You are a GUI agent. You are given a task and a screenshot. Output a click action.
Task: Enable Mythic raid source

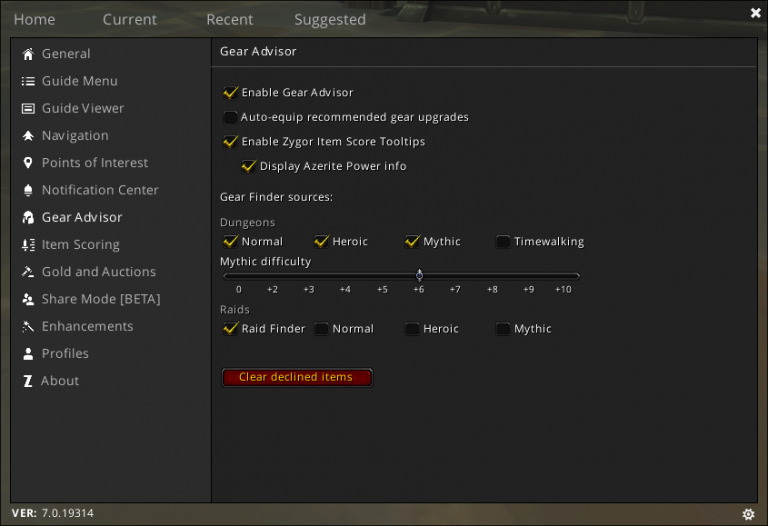503,329
